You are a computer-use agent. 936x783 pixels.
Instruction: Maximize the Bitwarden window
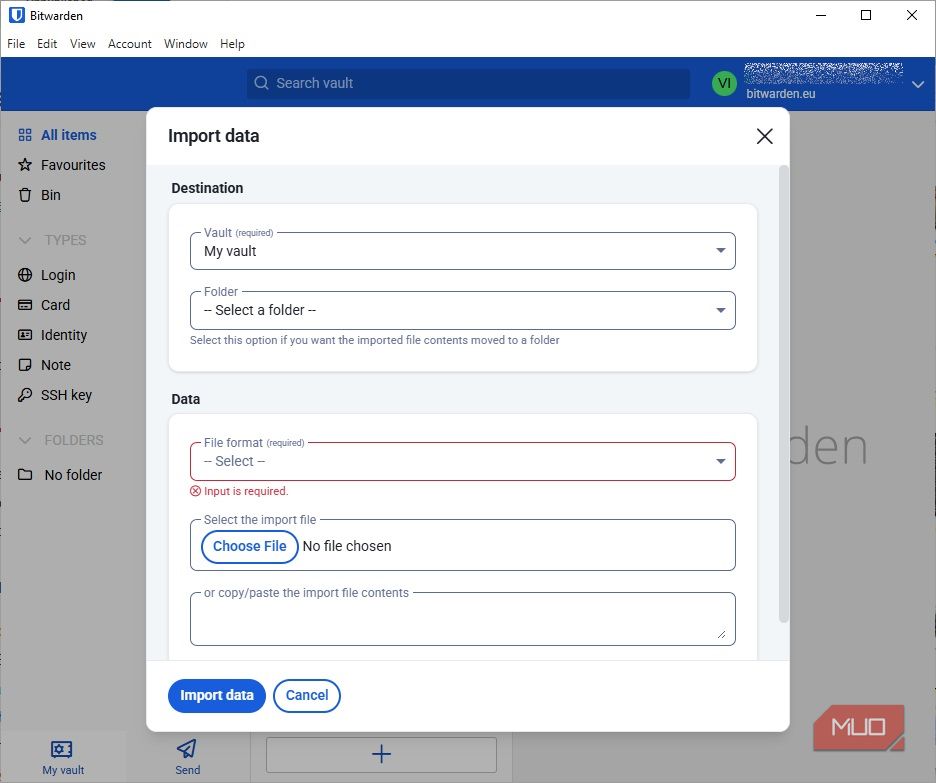[x=866, y=15]
